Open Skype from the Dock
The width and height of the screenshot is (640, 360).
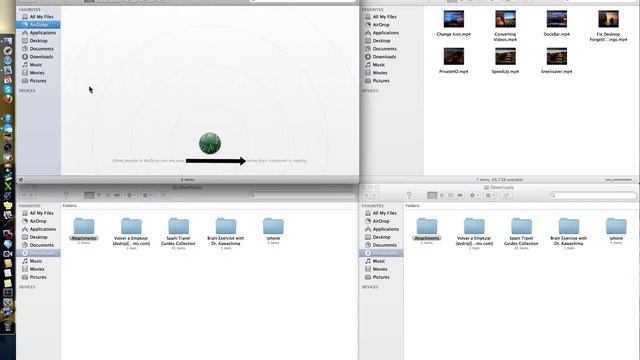click(x=7, y=89)
